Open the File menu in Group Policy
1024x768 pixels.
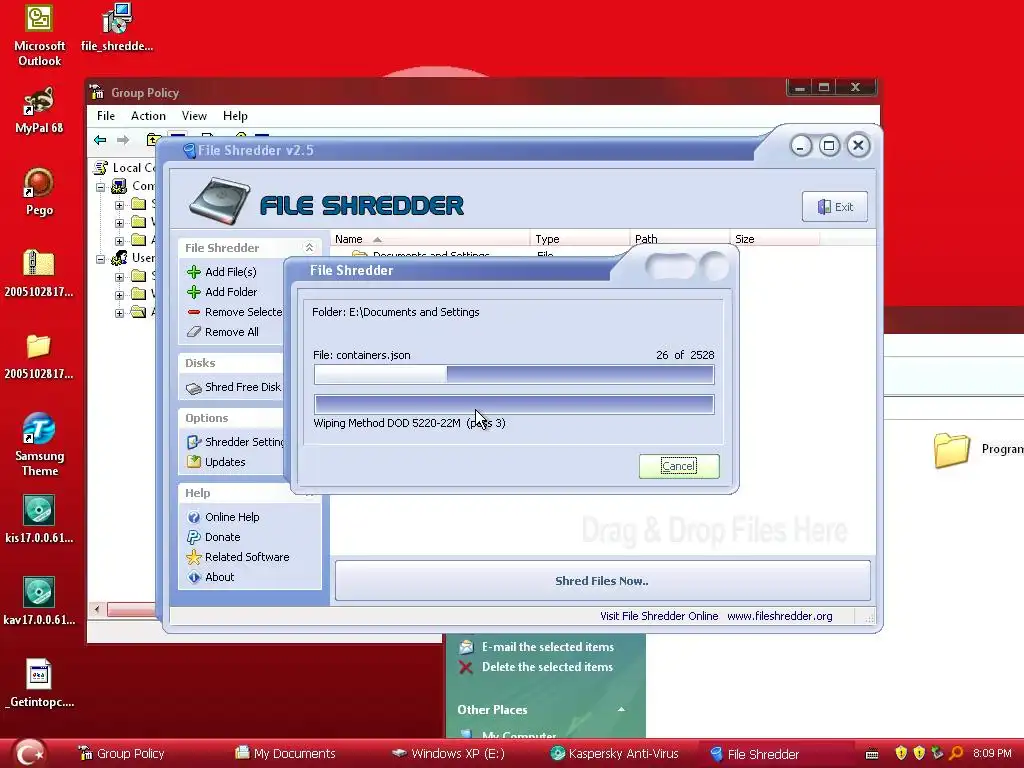pos(106,116)
